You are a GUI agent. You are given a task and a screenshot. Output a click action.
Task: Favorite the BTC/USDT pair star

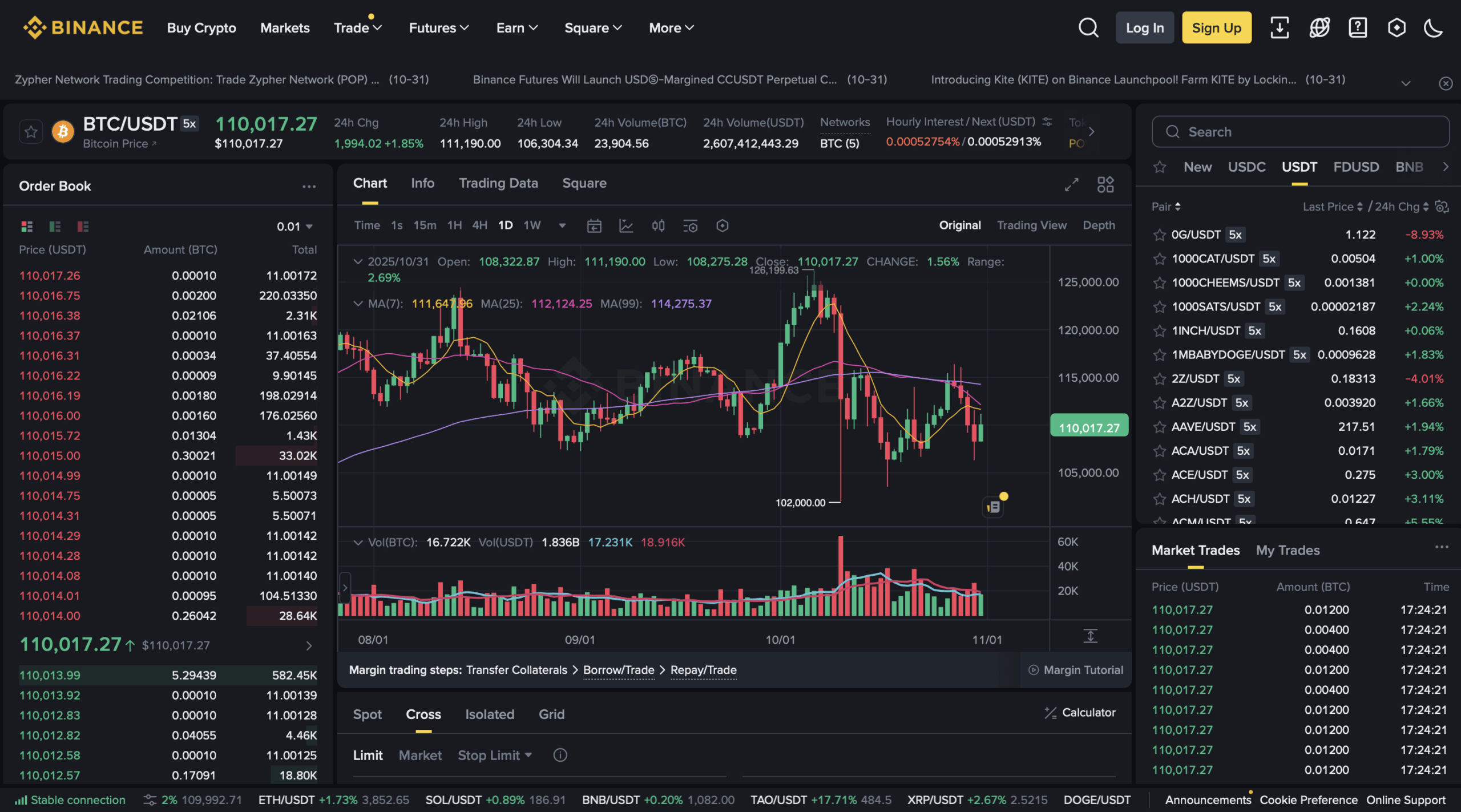click(31, 132)
